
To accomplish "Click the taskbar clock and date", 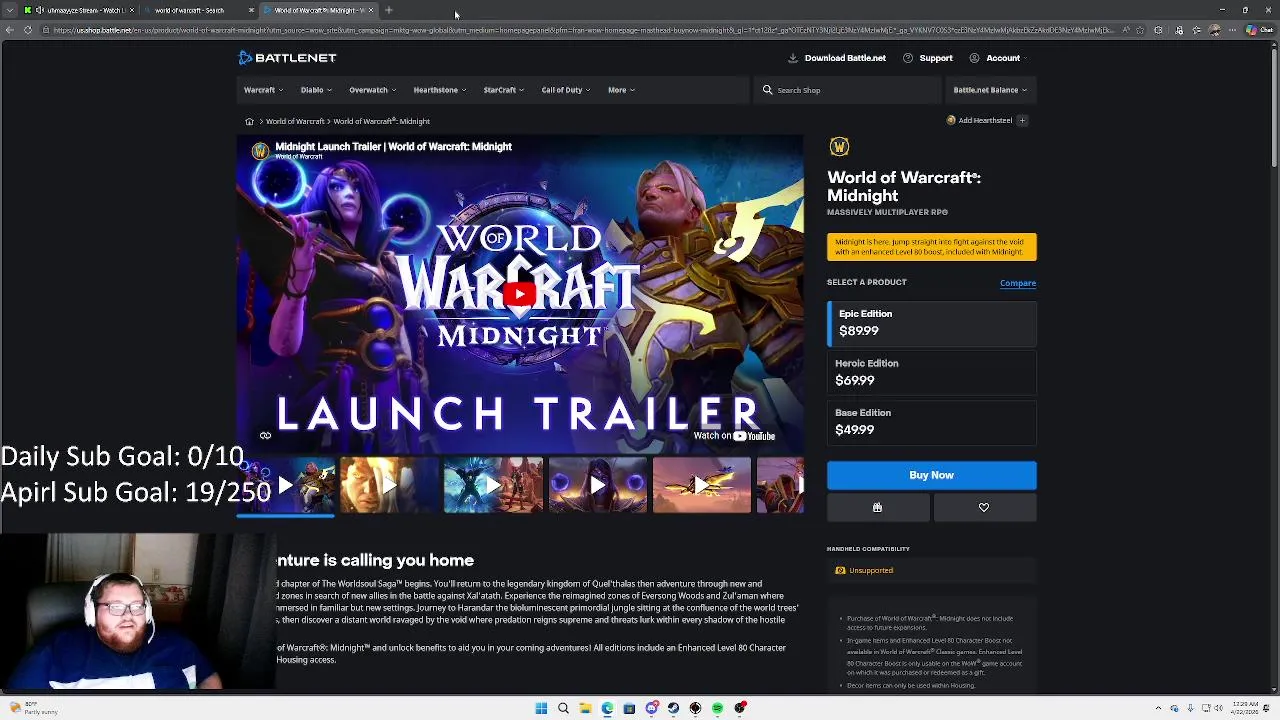I will point(1245,708).
